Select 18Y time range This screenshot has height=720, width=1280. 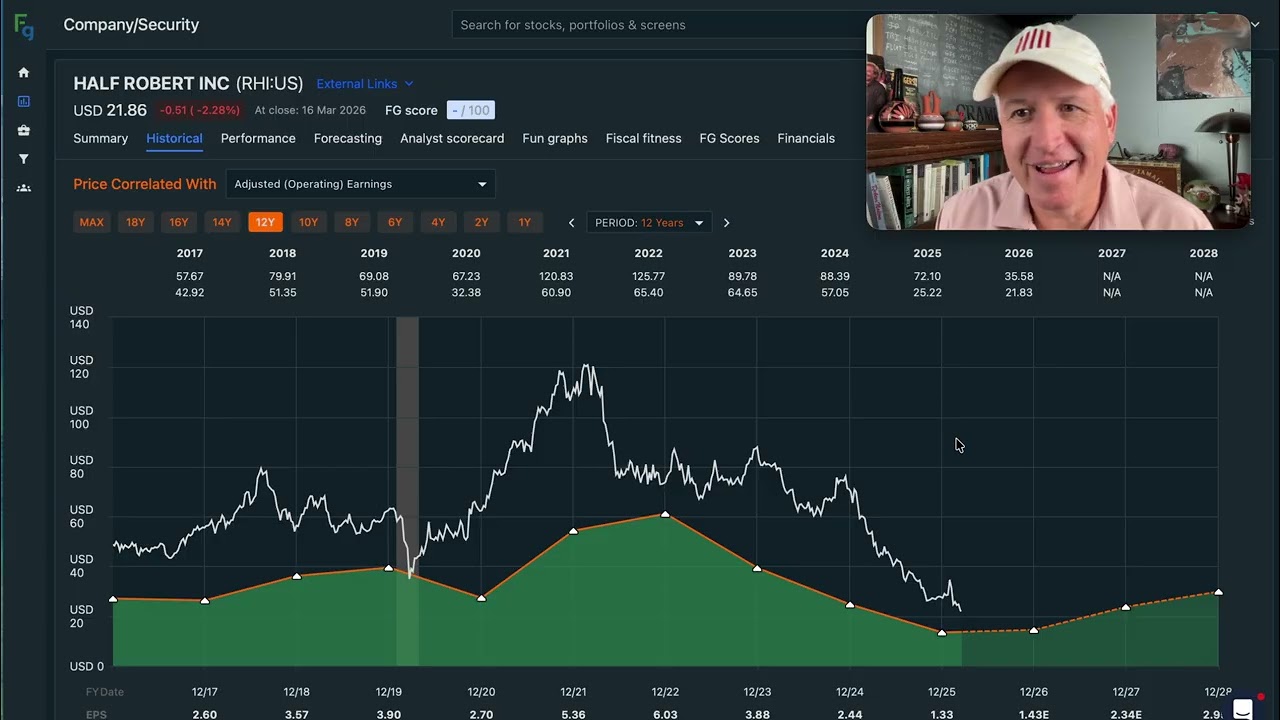(135, 222)
